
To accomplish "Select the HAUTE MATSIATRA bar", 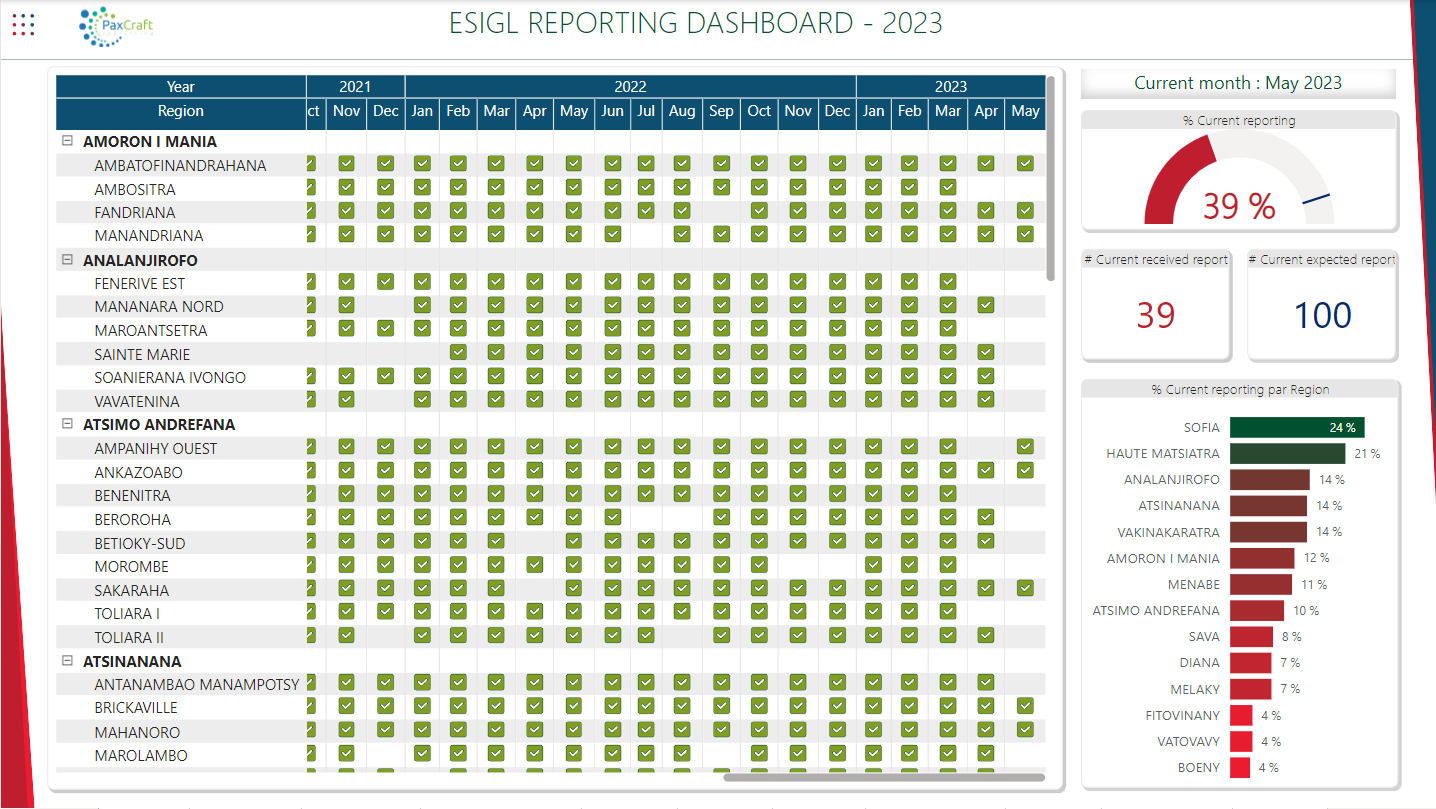I will click(x=1289, y=453).
